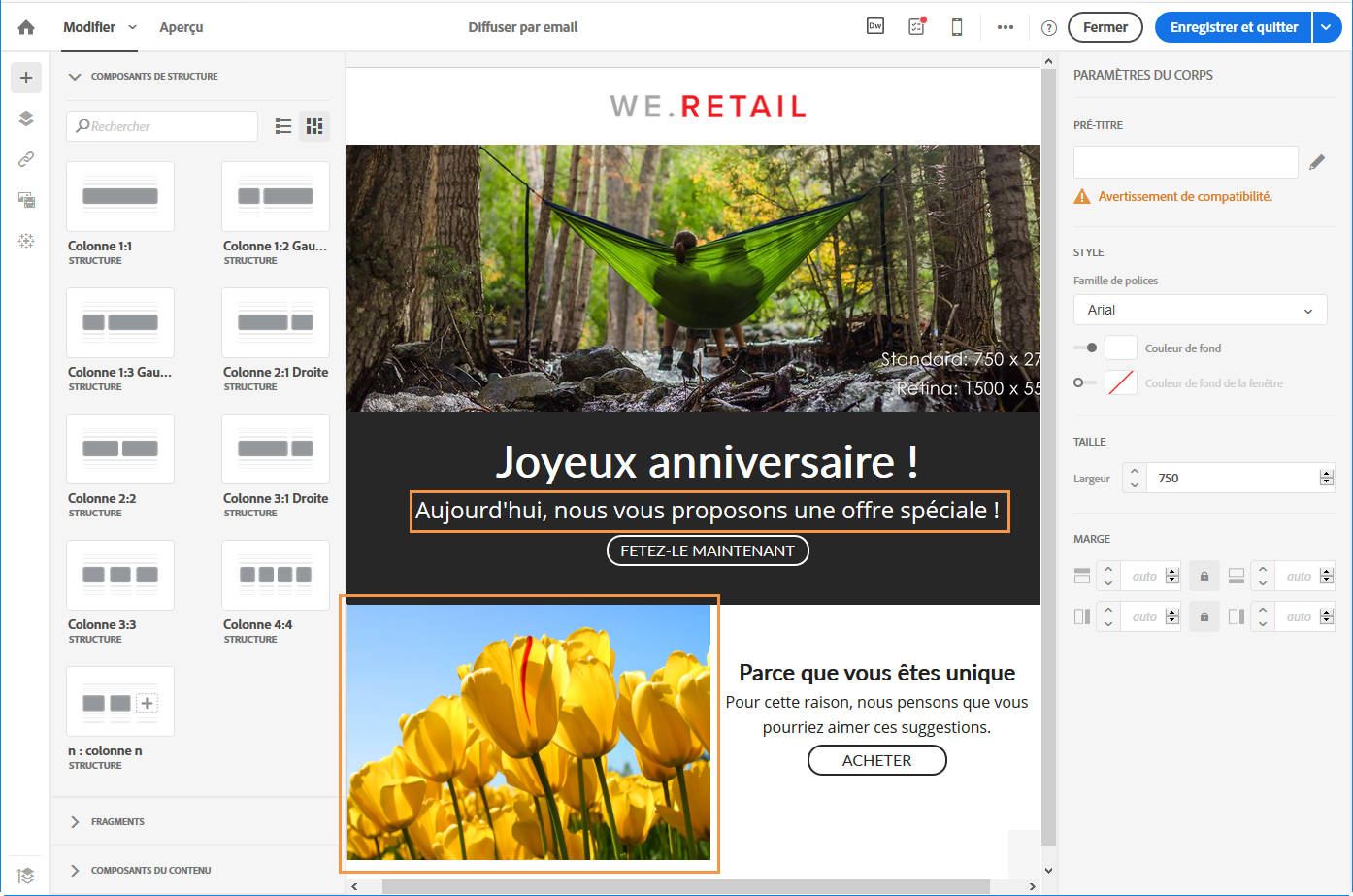The height and width of the screenshot is (896, 1353).
Task: Switch components to list view
Action: [283, 126]
